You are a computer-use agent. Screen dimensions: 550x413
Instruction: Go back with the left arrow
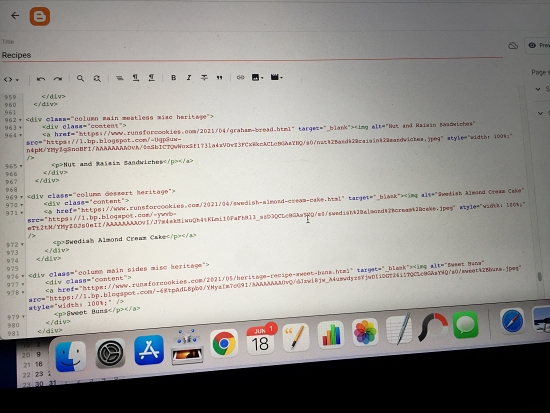15,15
